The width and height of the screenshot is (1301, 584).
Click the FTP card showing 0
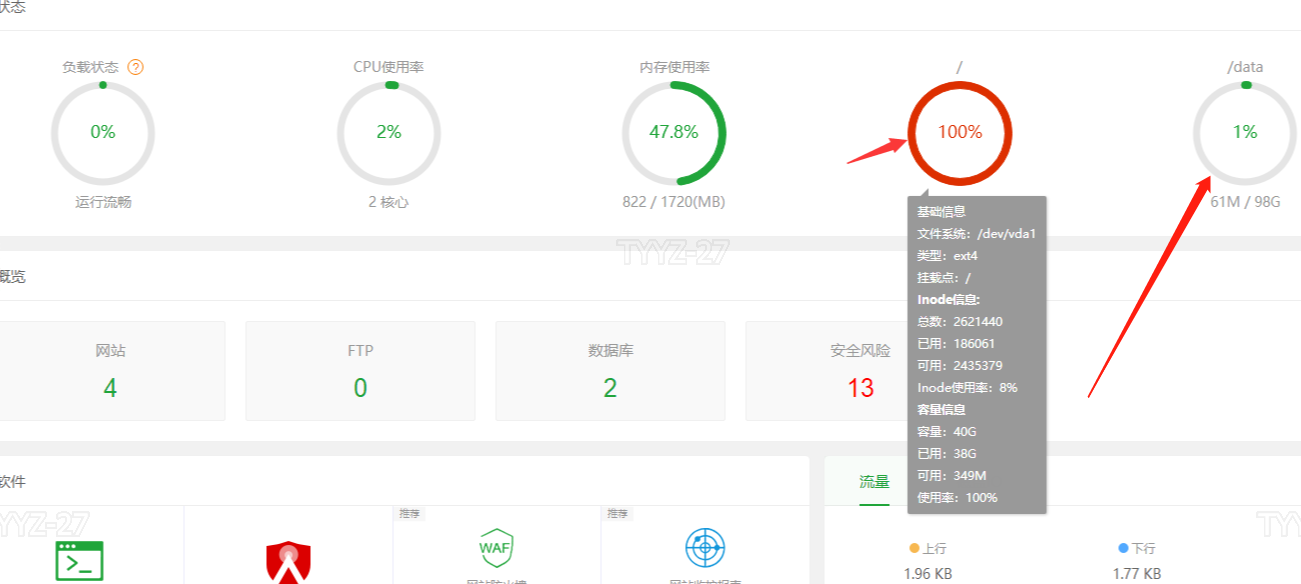coord(360,370)
